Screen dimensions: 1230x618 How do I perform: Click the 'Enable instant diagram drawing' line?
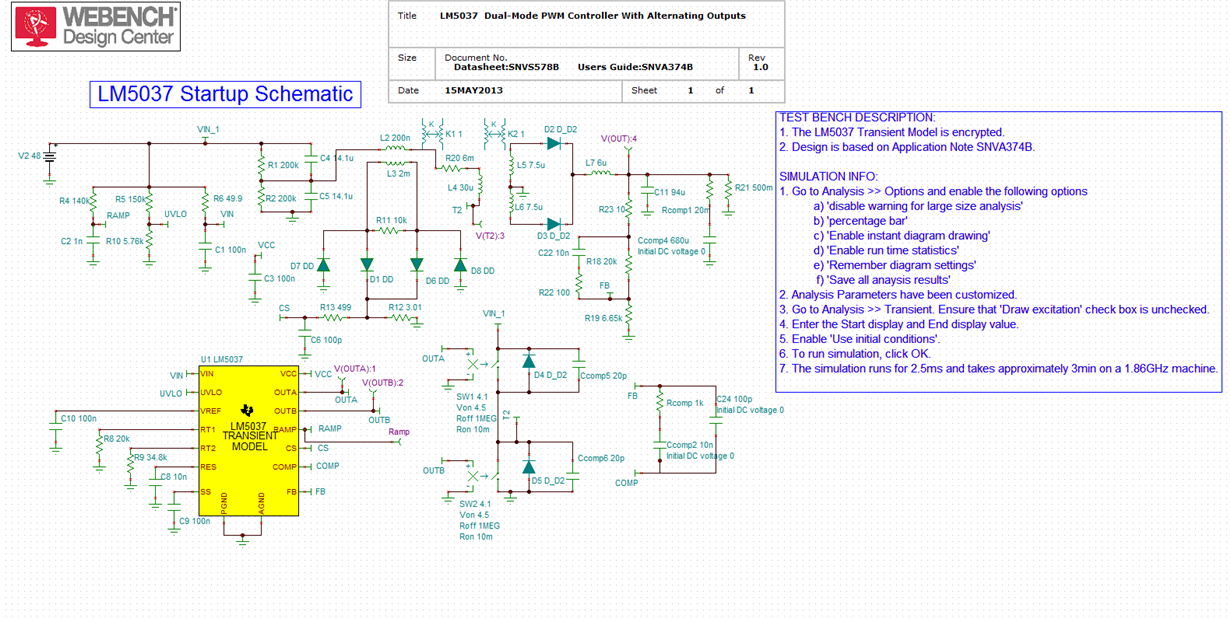[901, 236]
